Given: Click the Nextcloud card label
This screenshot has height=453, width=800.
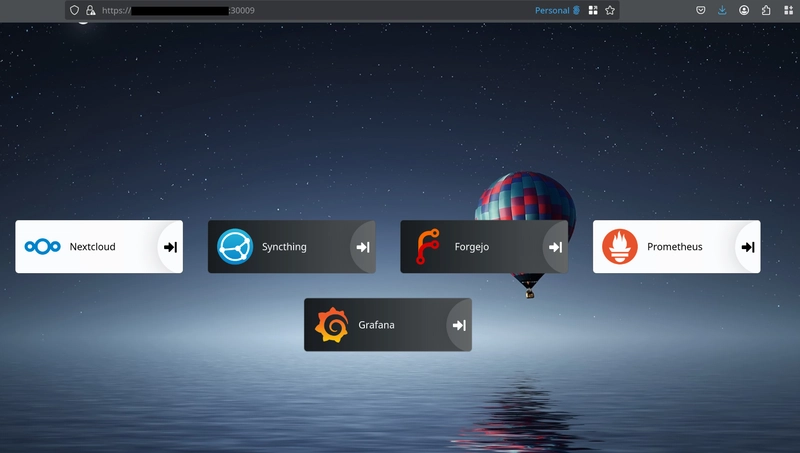Looking at the screenshot, I should click(92, 247).
